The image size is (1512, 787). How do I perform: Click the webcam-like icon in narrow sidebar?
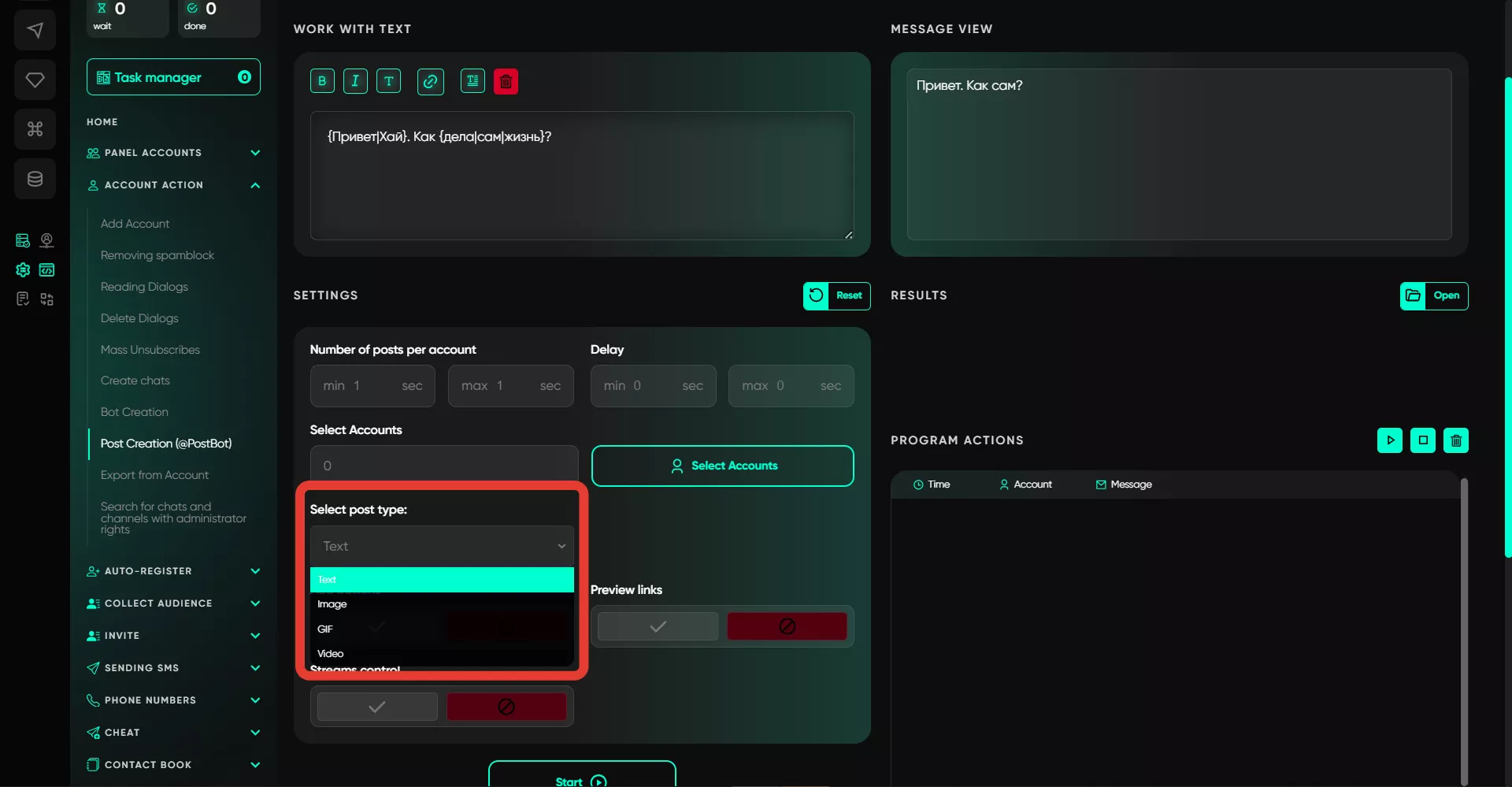[47, 240]
